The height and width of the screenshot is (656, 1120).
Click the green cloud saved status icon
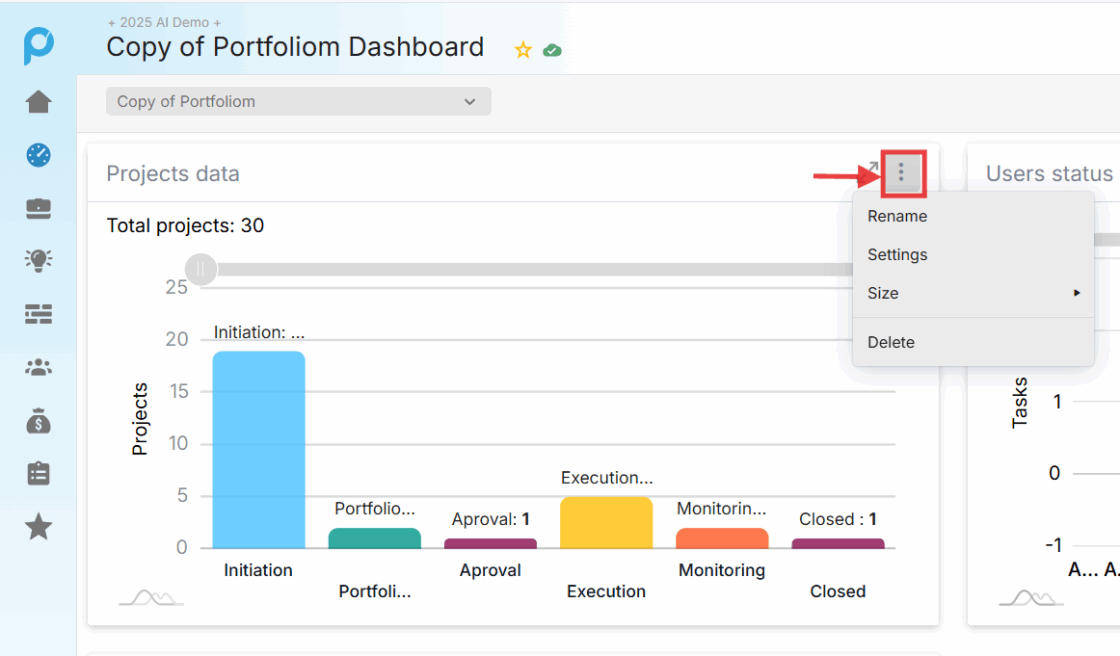pos(552,50)
